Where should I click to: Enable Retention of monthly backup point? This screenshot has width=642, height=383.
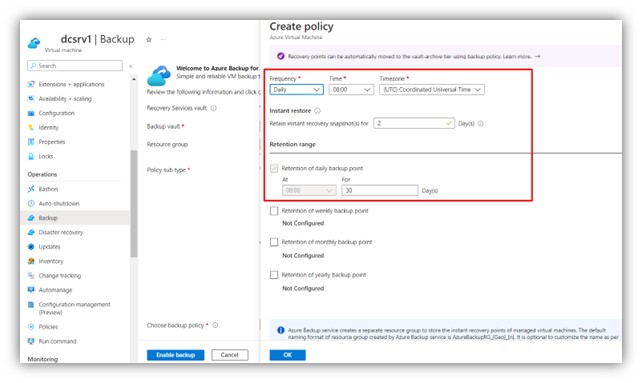(x=274, y=242)
